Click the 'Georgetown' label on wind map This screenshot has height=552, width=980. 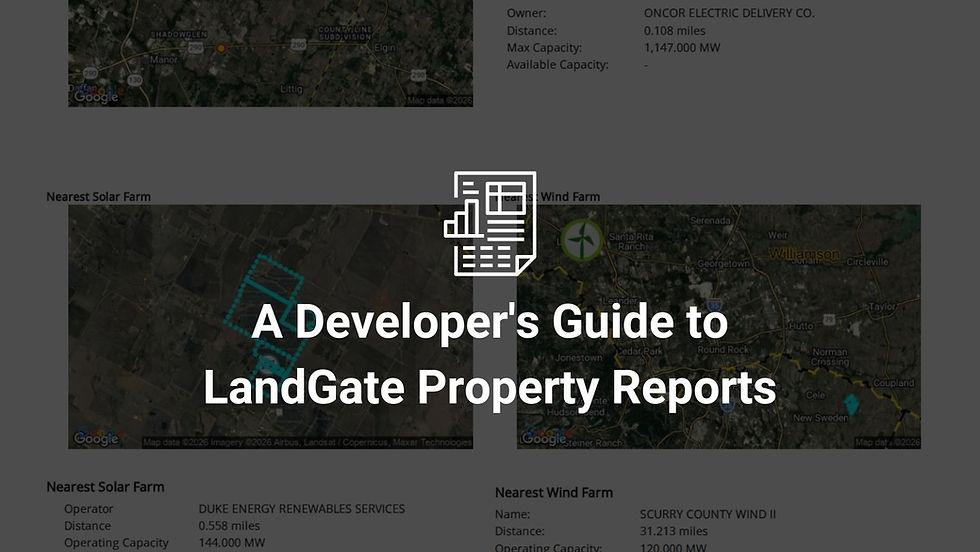point(723,264)
